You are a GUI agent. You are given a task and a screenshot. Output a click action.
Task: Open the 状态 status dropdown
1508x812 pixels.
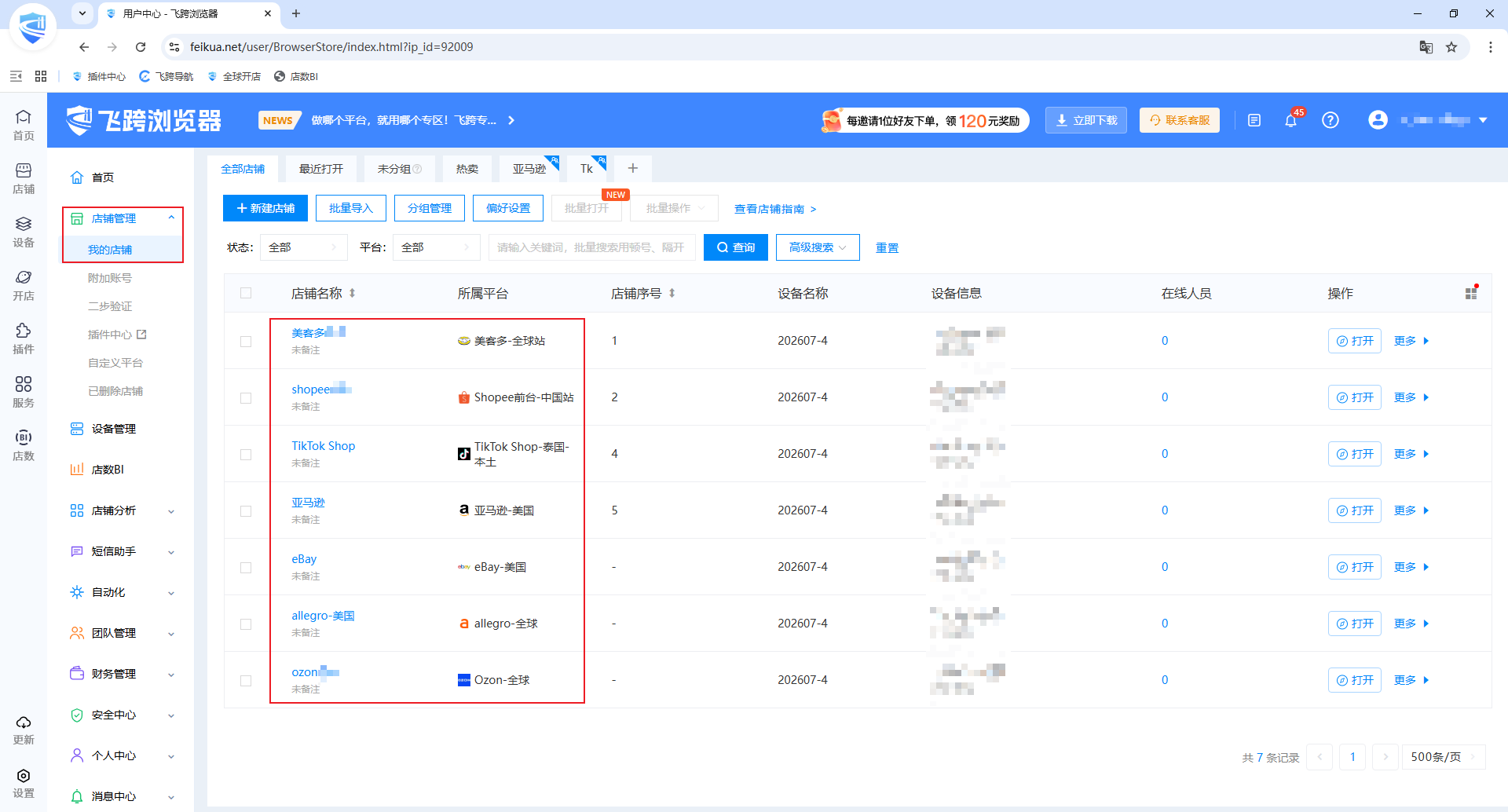point(303,247)
